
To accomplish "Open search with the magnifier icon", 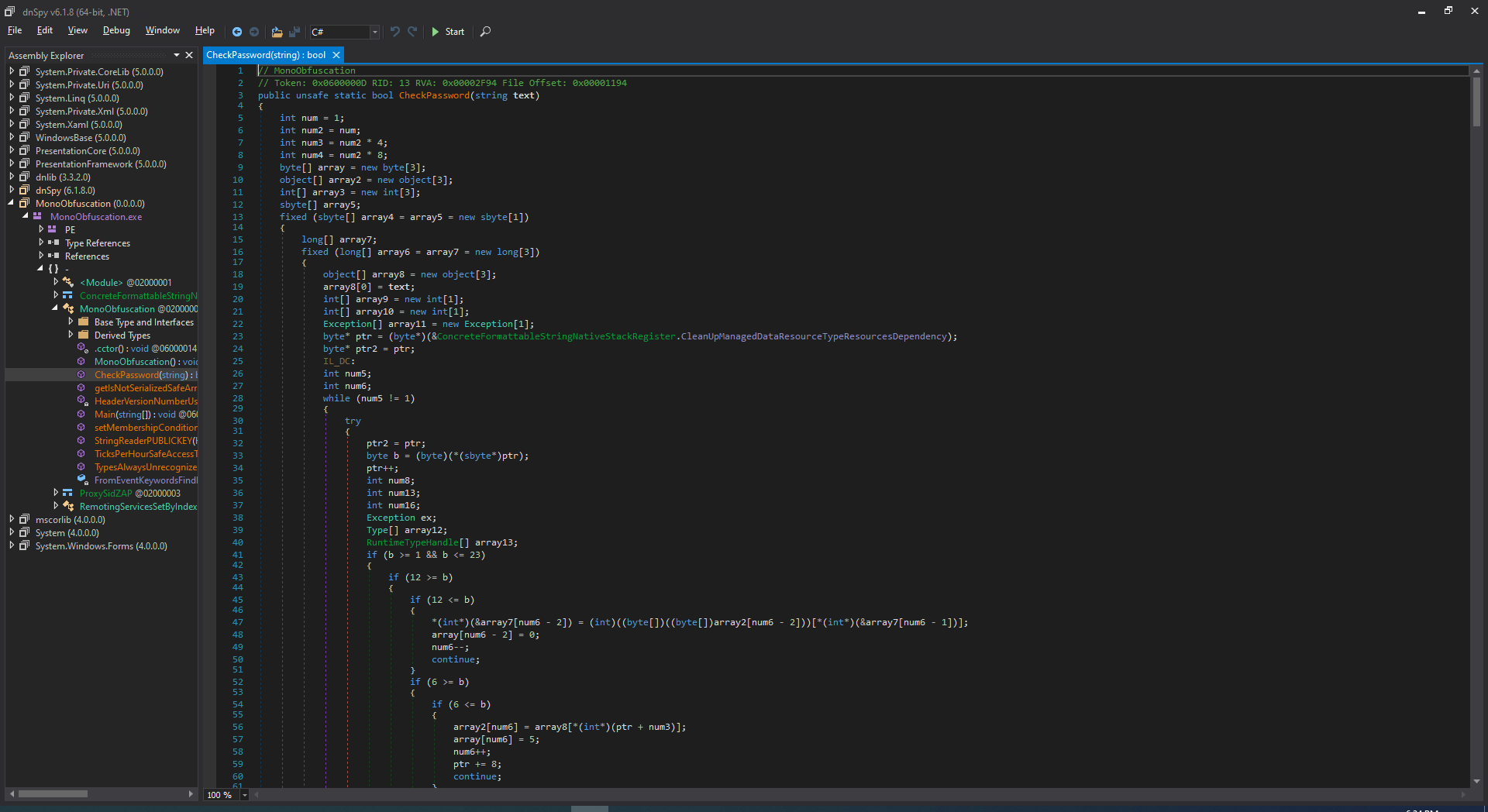I will pos(485,32).
